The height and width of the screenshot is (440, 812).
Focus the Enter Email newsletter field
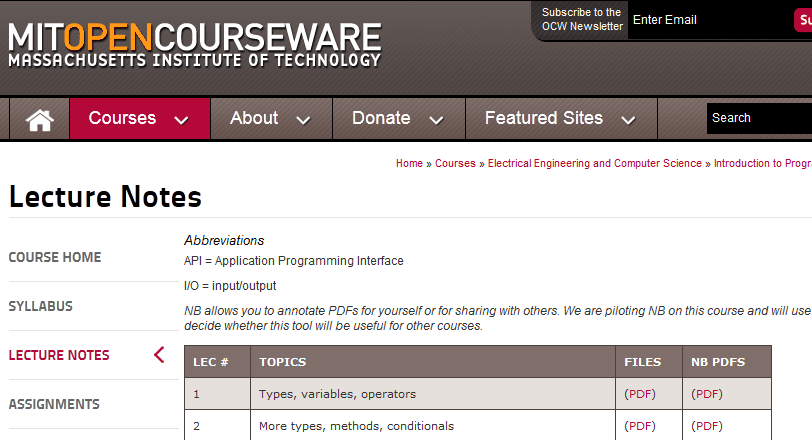pos(710,20)
